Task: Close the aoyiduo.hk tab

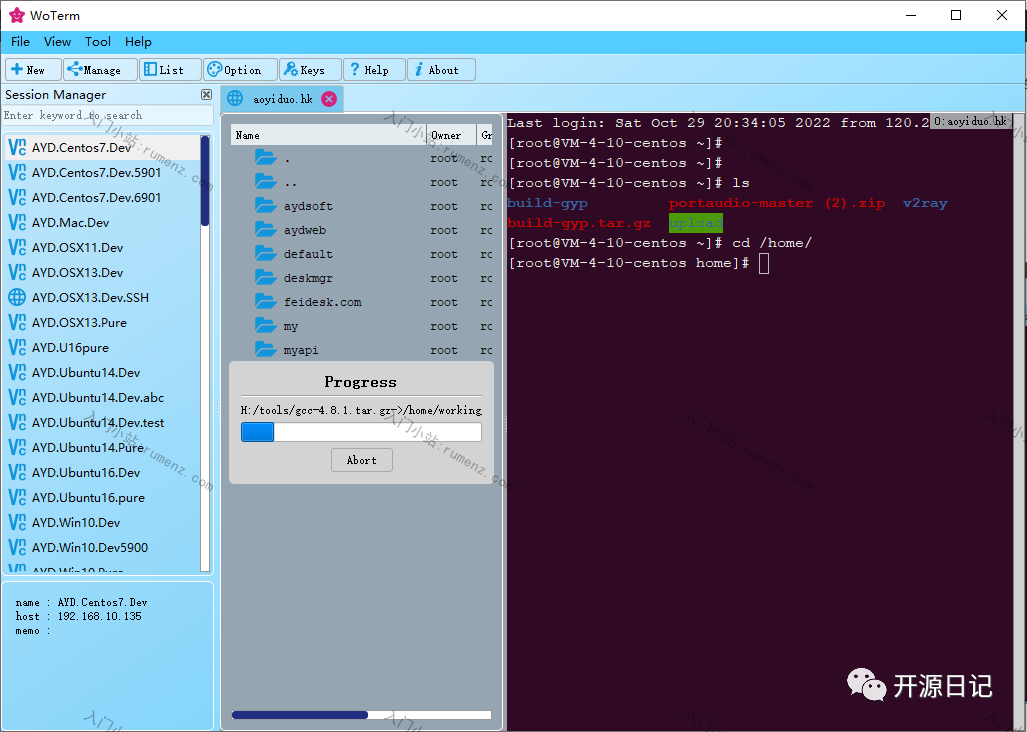Action: [329, 99]
